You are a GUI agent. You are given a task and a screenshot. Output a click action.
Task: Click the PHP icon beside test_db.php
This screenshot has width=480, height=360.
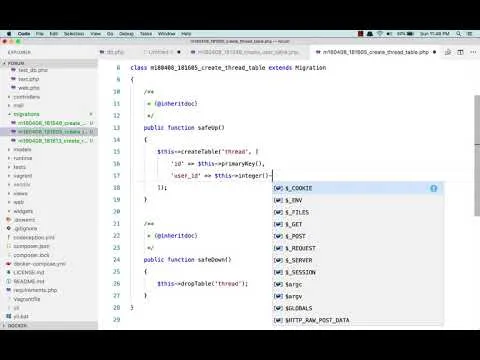[13, 70]
